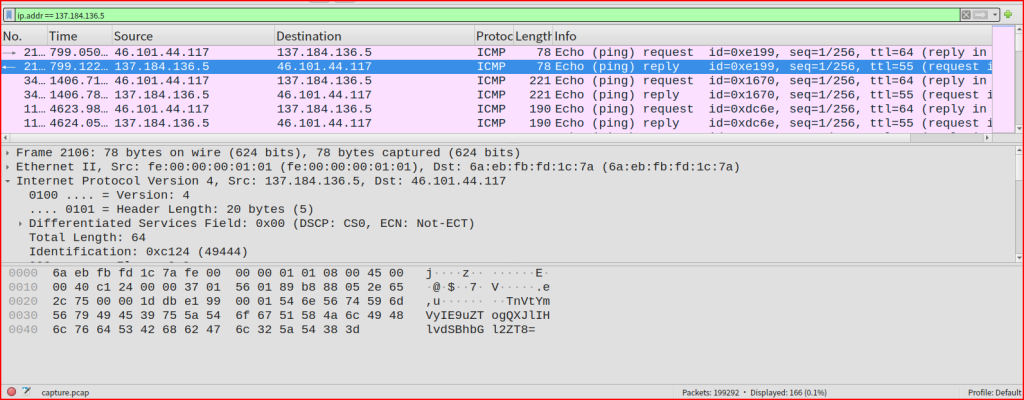1024x400 pixels.
Task: Clear the display filter with X icon
Action: [966, 16]
